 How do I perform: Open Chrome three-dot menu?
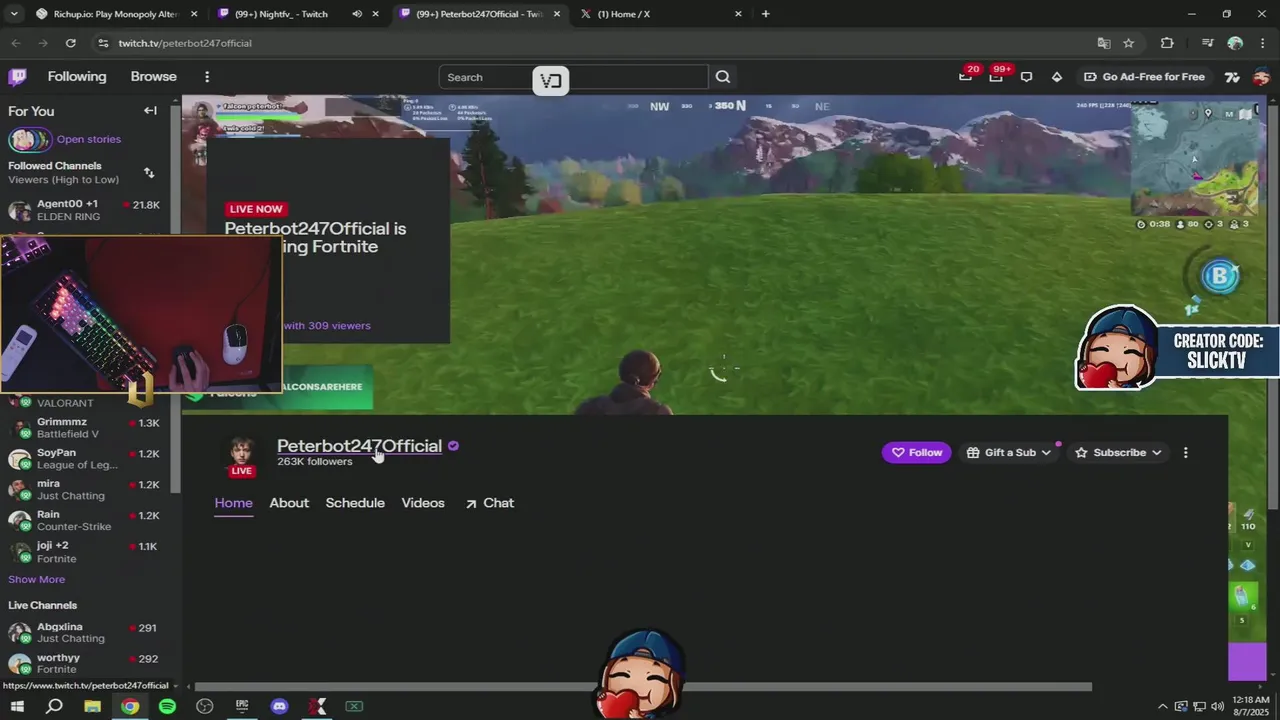coord(1262,43)
